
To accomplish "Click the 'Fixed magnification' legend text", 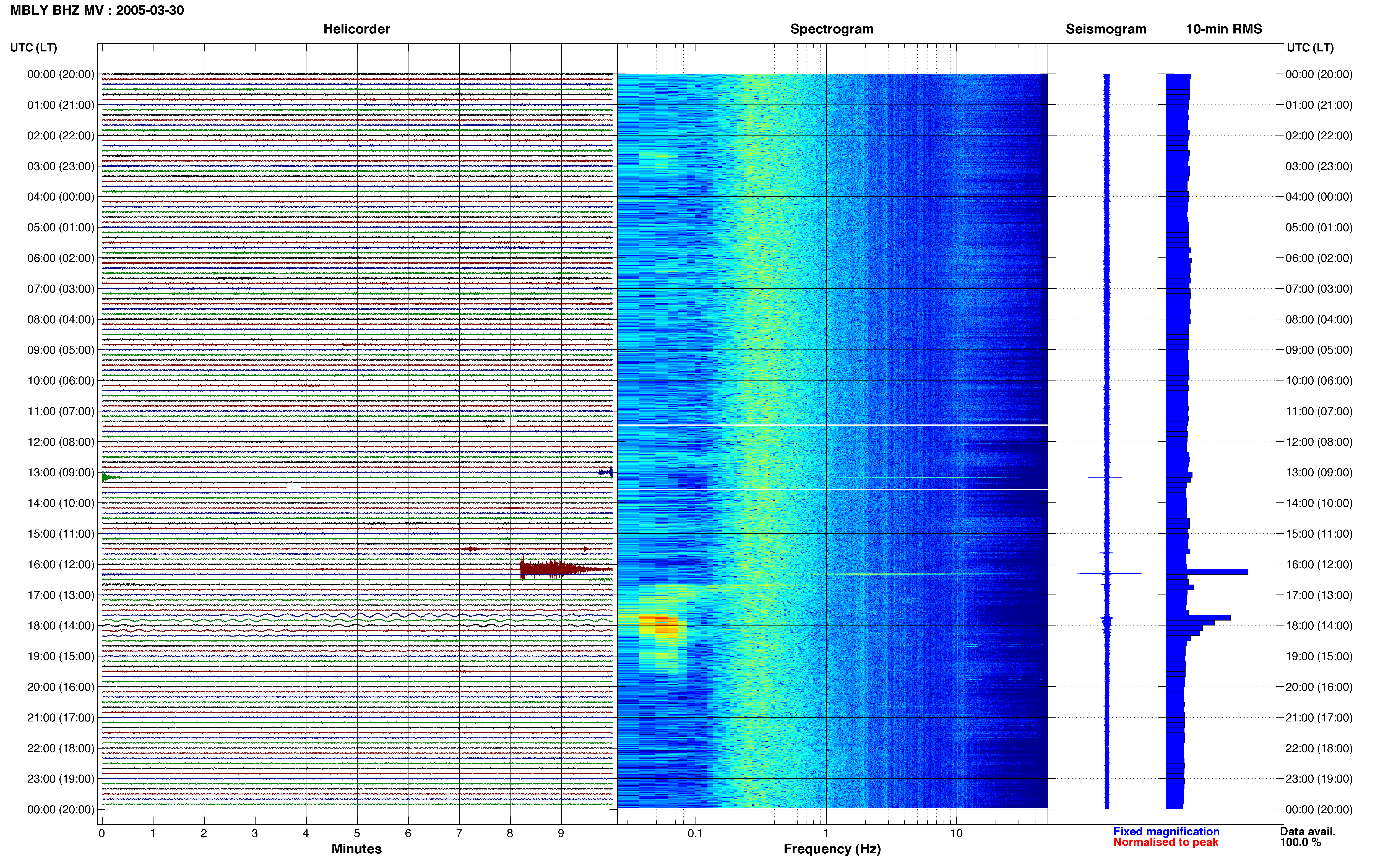I will click(1166, 831).
